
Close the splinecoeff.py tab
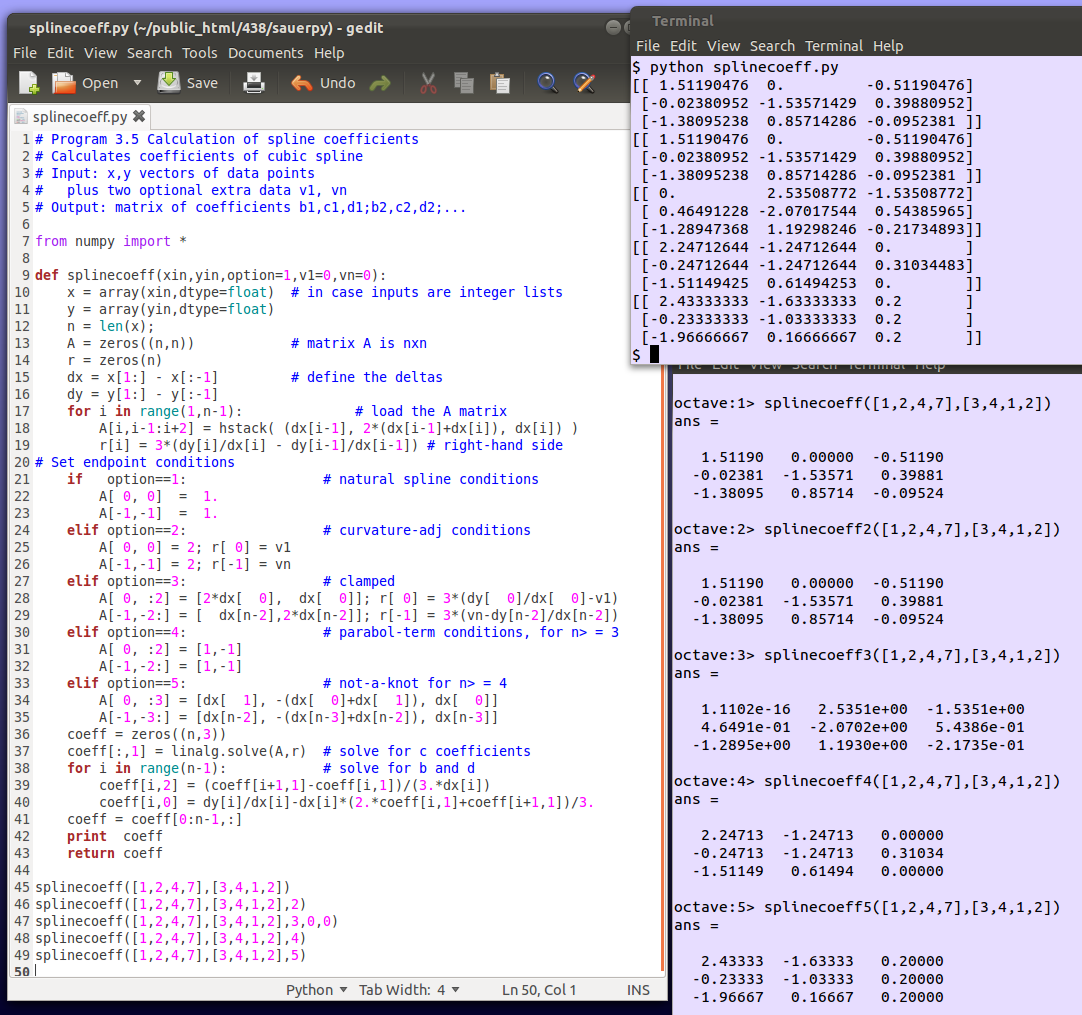click(x=139, y=116)
